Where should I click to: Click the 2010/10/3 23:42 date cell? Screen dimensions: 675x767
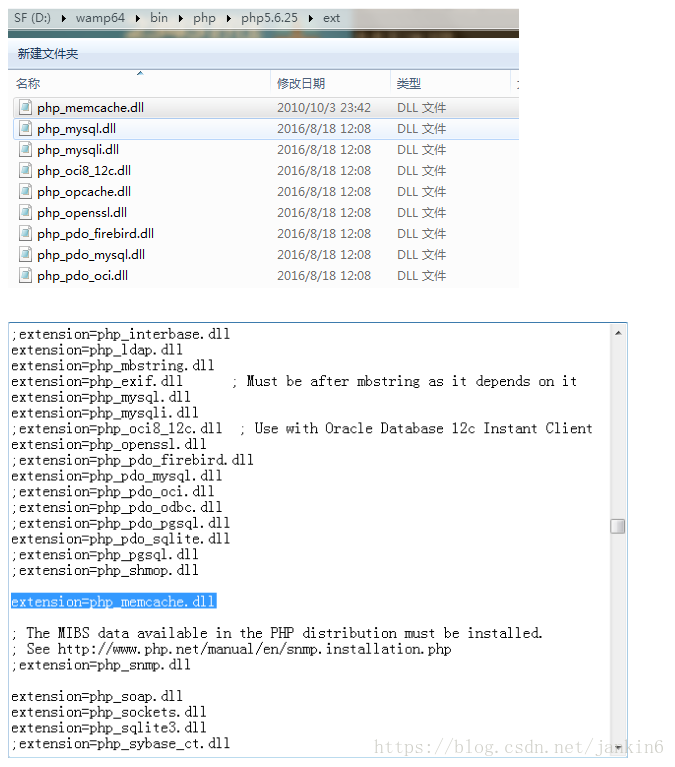(324, 108)
